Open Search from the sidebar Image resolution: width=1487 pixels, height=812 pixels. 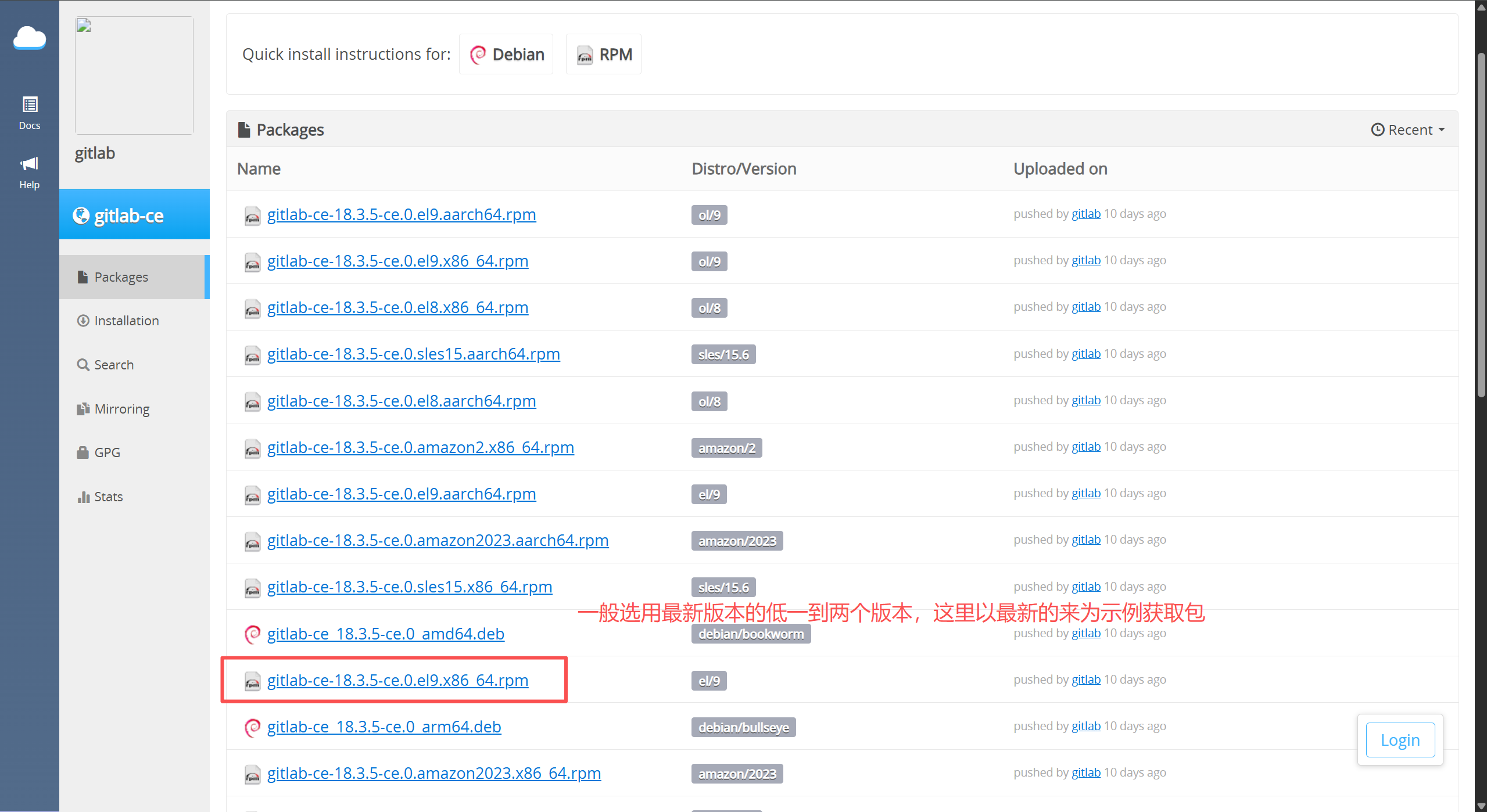(114, 365)
